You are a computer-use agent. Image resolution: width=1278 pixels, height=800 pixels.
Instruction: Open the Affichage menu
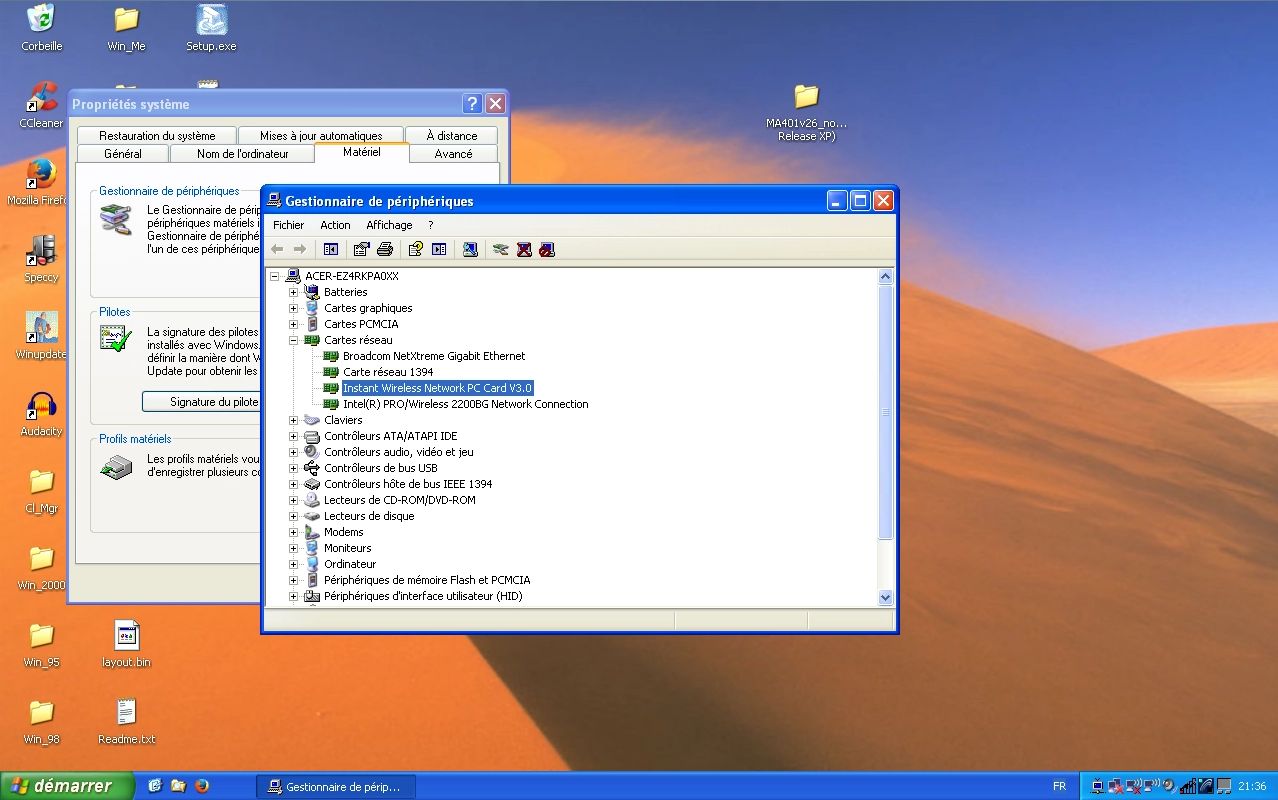(389, 225)
